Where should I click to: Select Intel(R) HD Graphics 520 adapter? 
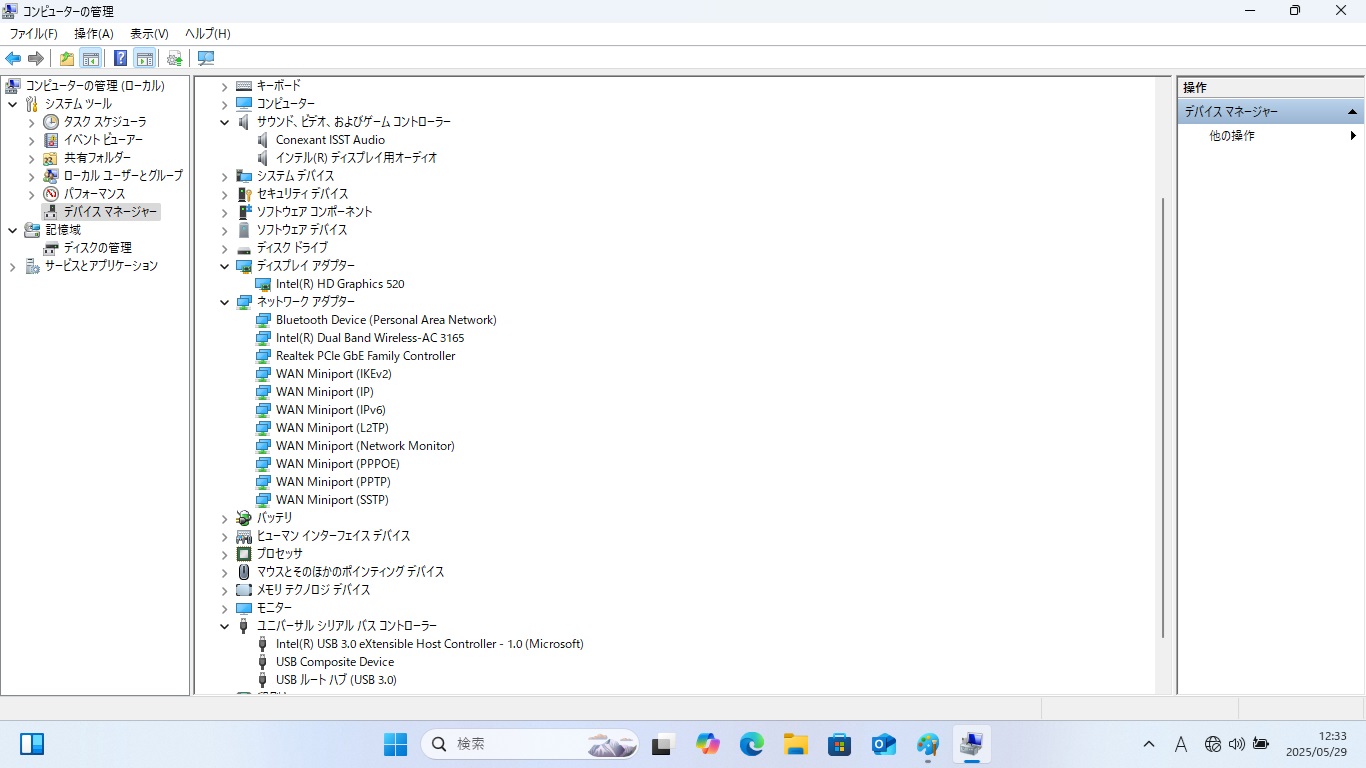340,284
